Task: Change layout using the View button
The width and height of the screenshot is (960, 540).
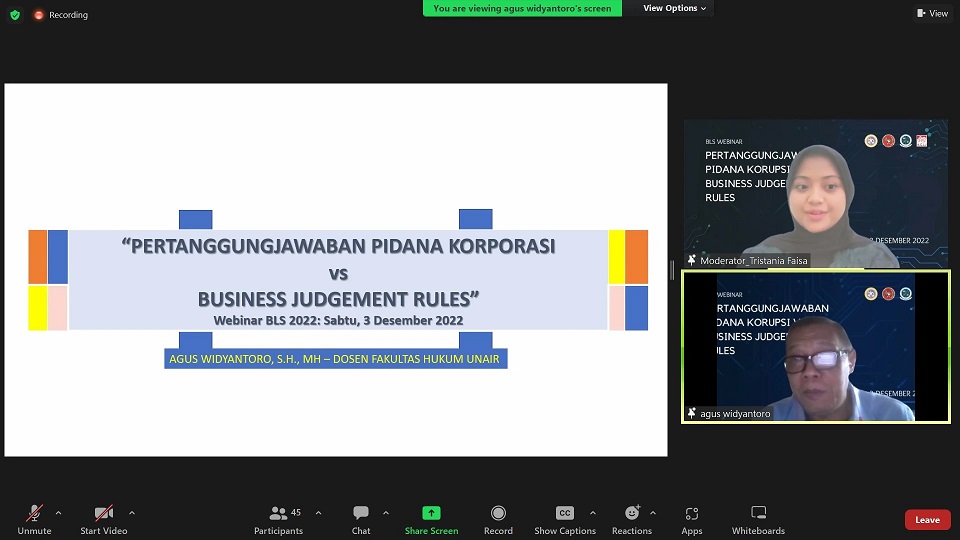Action: pos(932,13)
